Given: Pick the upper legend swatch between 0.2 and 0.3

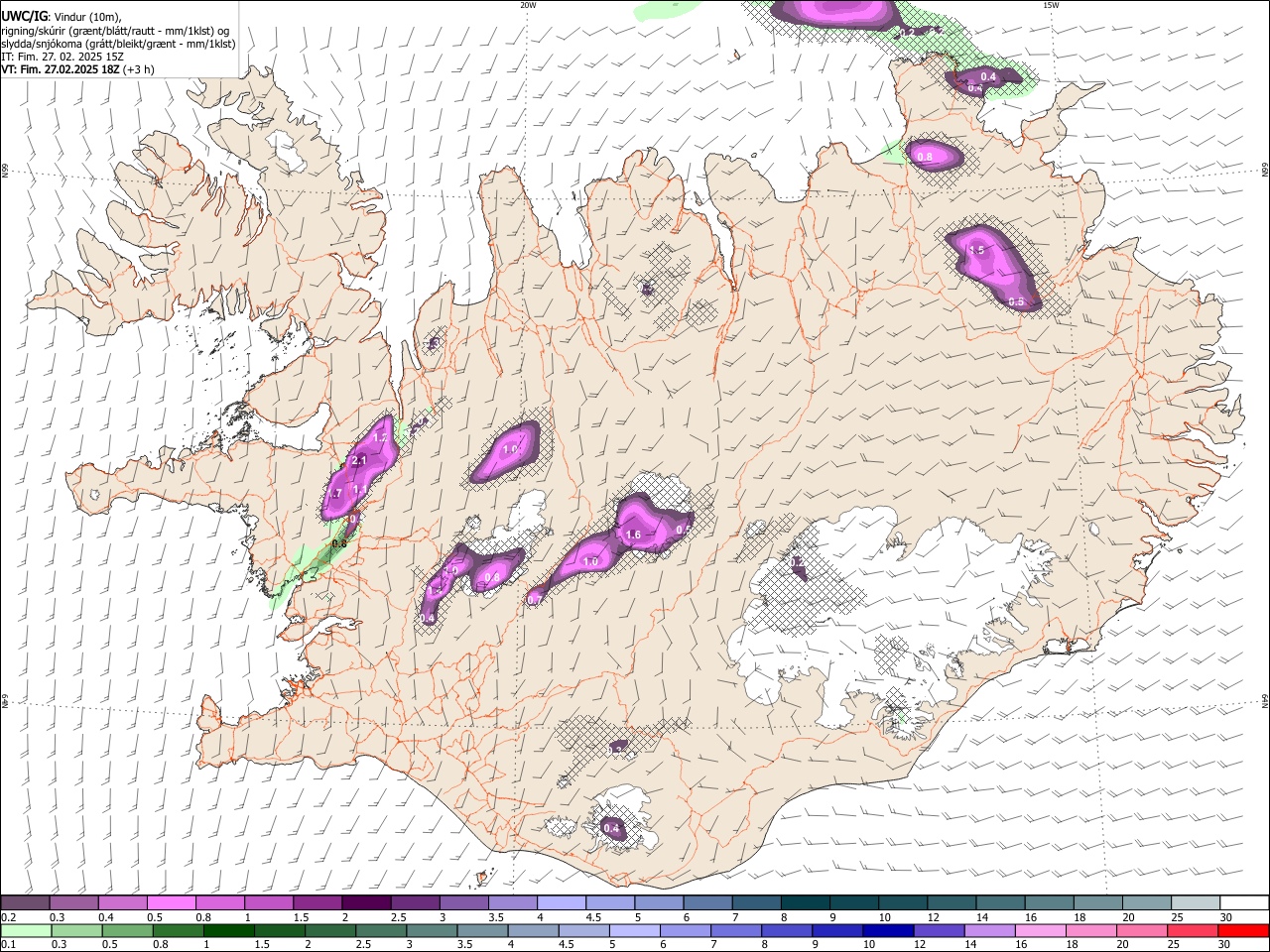Looking at the screenshot, I should [x=25, y=902].
